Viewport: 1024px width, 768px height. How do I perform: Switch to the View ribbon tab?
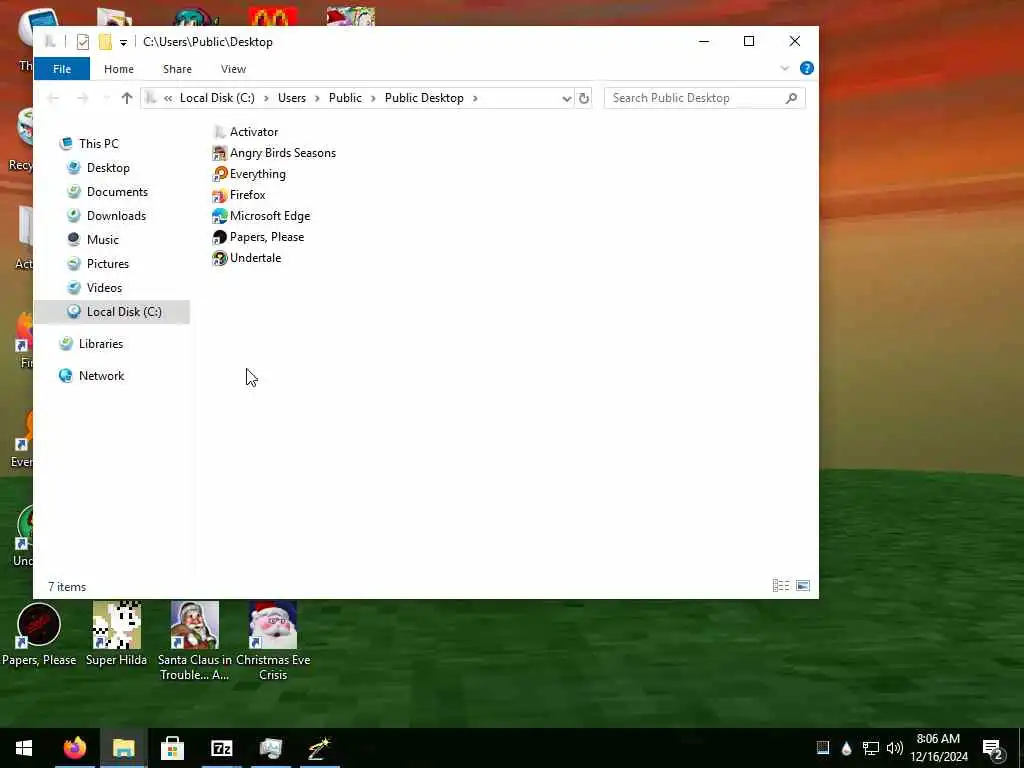click(x=233, y=69)
